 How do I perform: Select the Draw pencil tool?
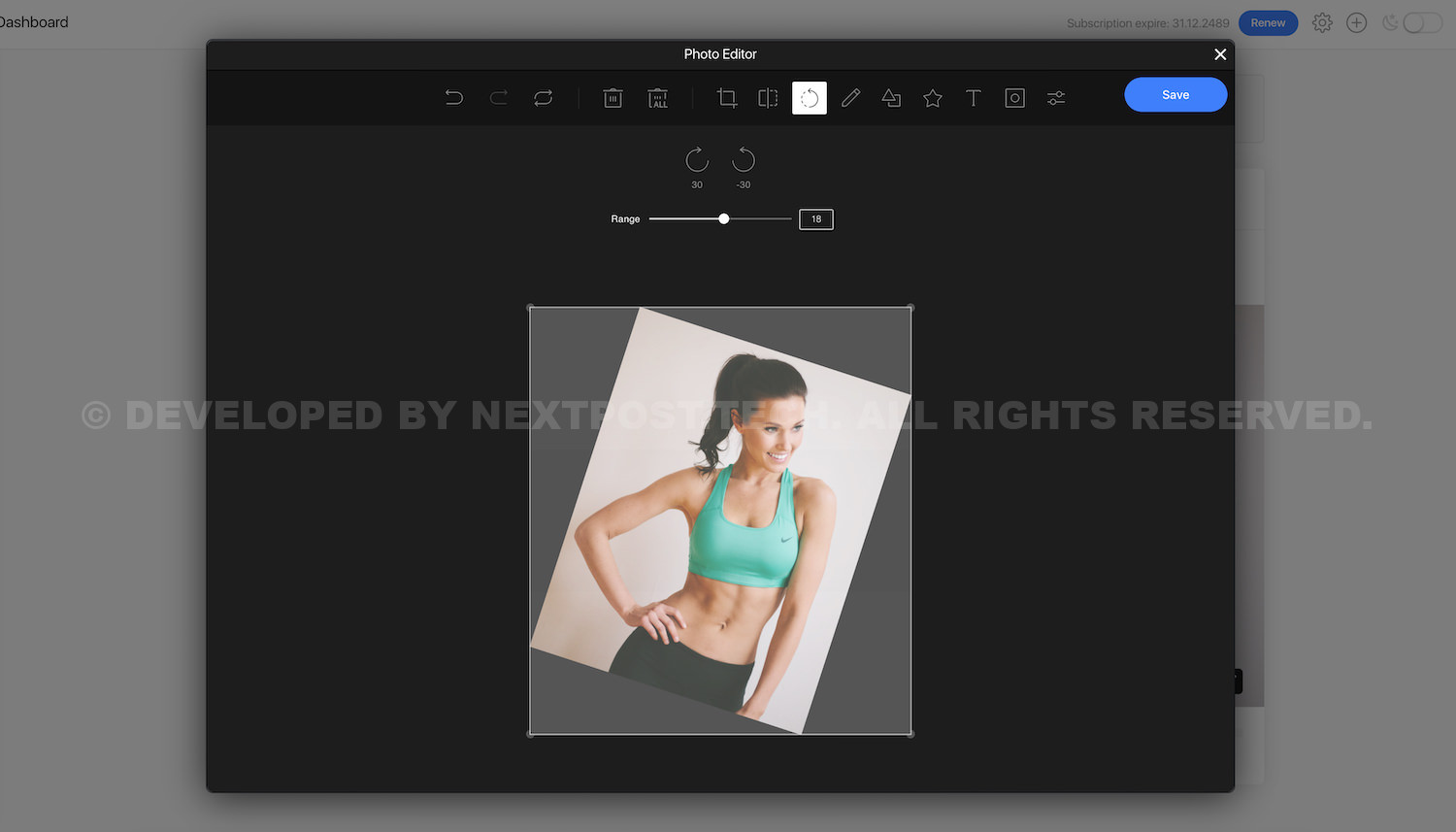[850, 98]
